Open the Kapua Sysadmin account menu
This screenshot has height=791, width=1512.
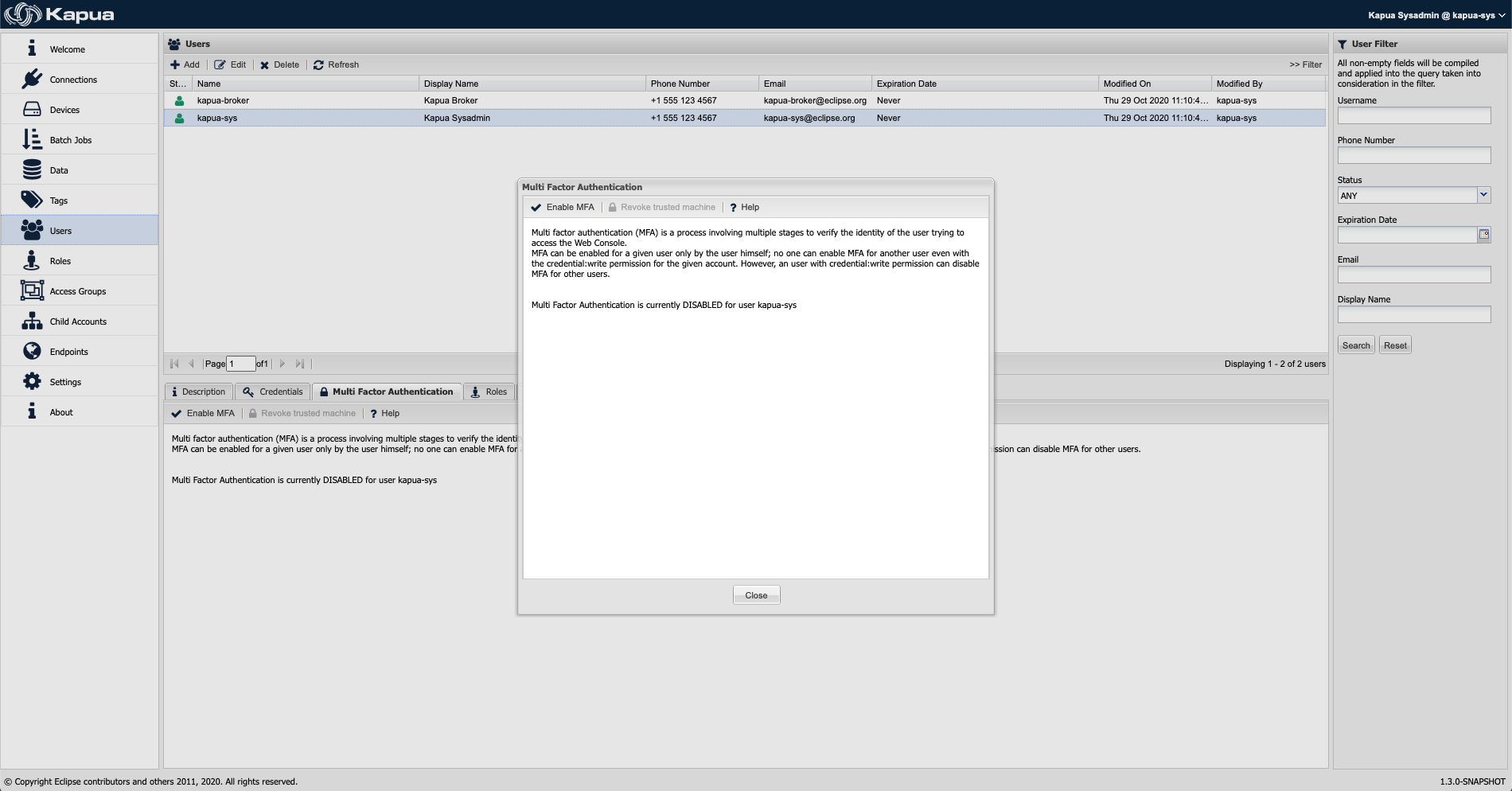click(1436, 15)
